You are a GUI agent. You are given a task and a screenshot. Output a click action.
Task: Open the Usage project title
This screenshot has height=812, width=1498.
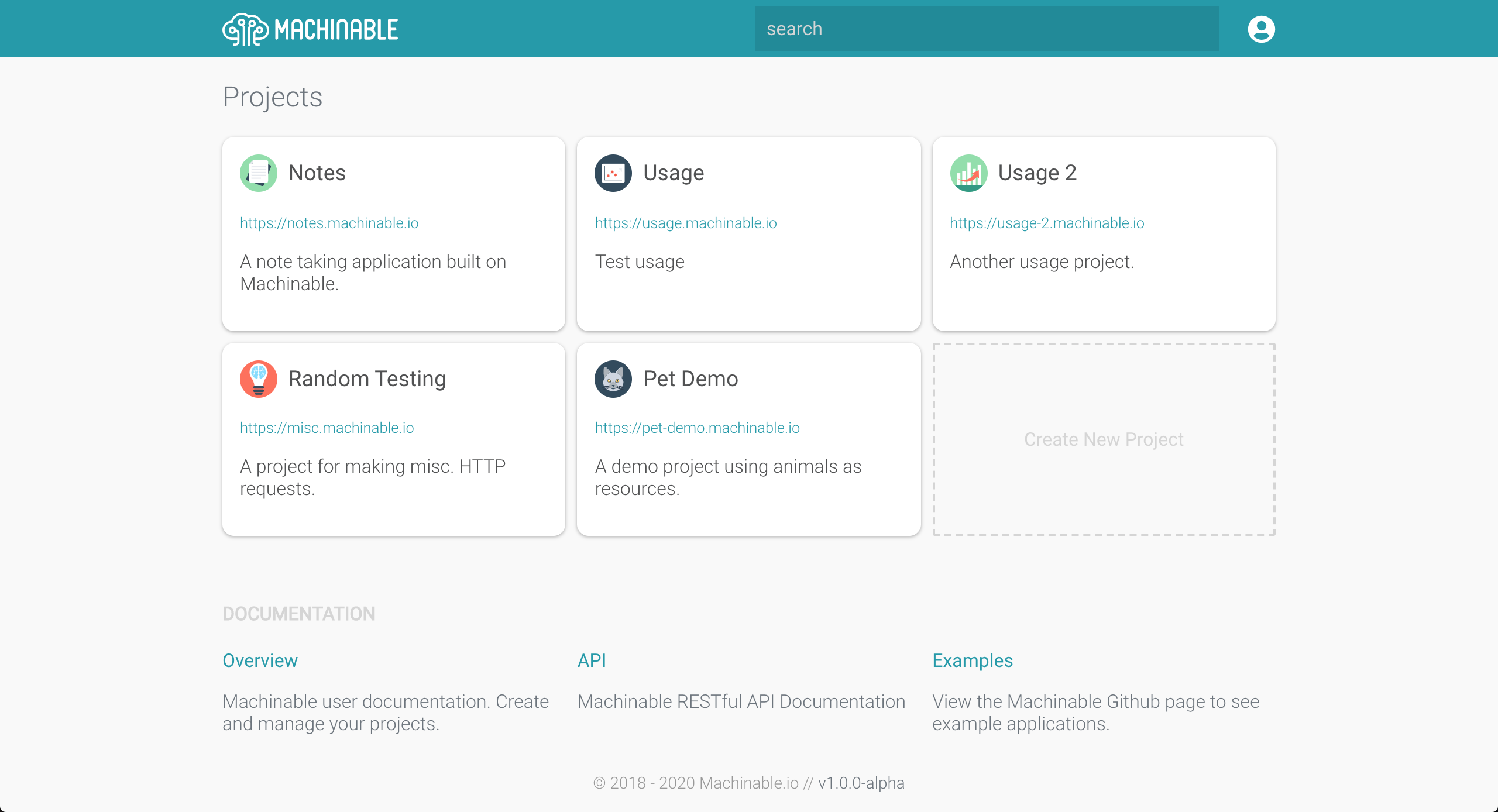pyautogui.click(x=674, y=173)
